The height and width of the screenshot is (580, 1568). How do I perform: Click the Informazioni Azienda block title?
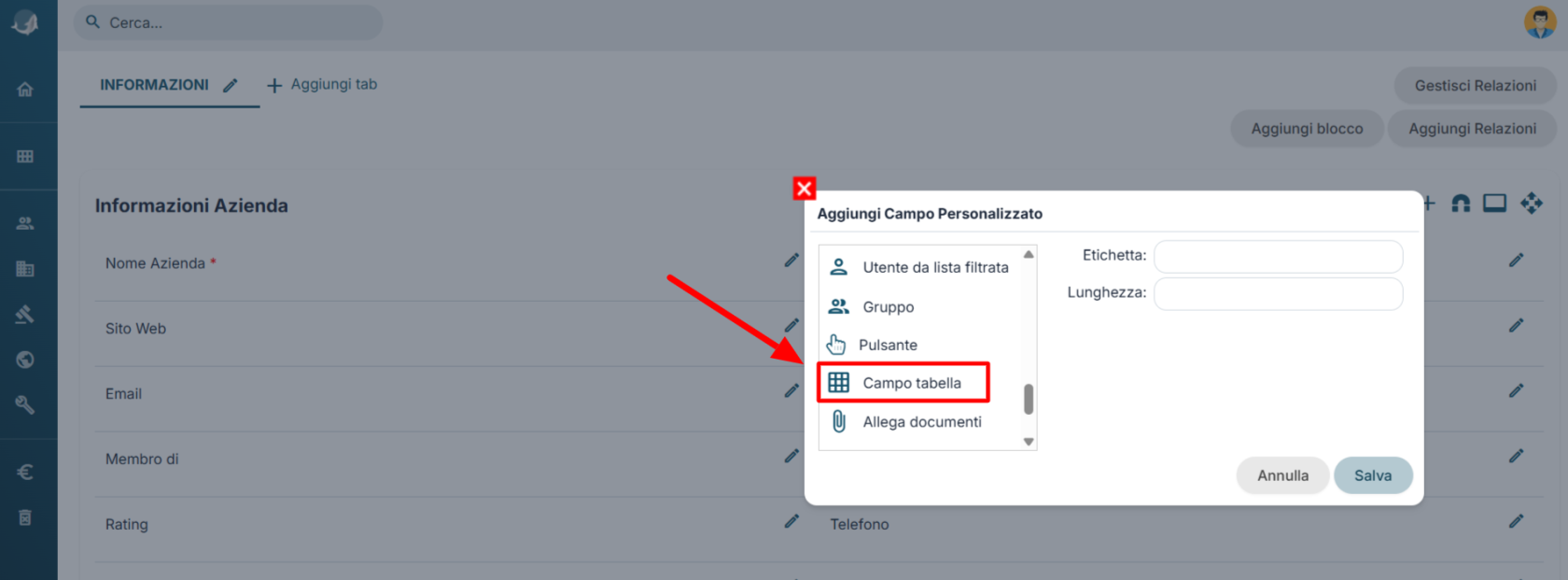[x=191, y=205]
